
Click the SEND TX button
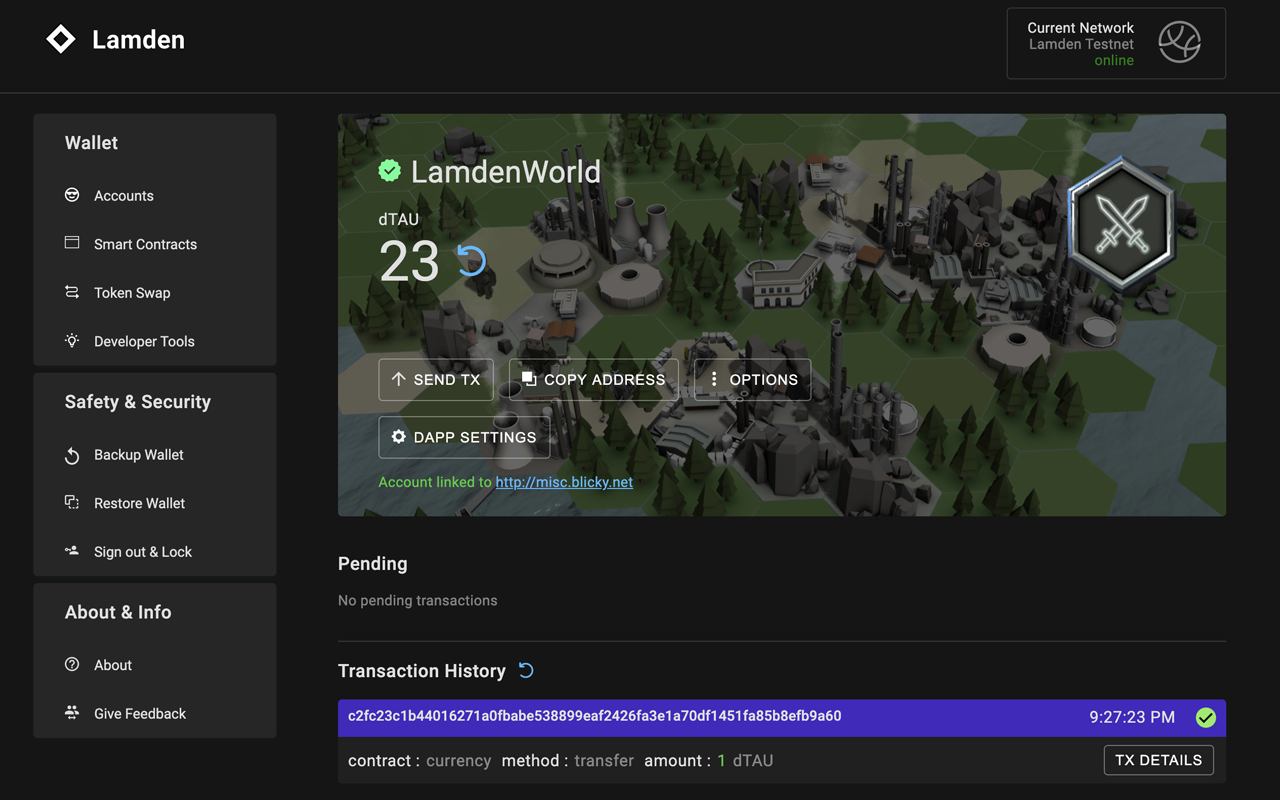[x=436, y=379]
